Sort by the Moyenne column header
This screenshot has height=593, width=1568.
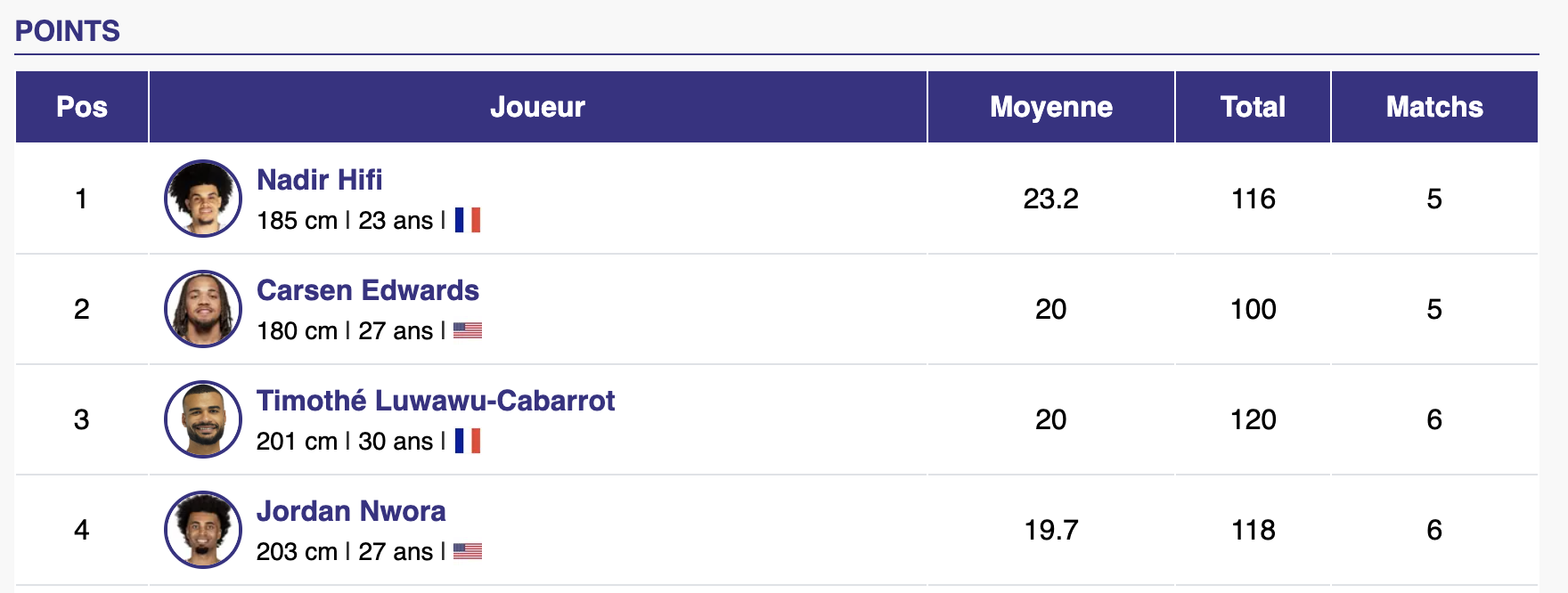point(1050,107)
